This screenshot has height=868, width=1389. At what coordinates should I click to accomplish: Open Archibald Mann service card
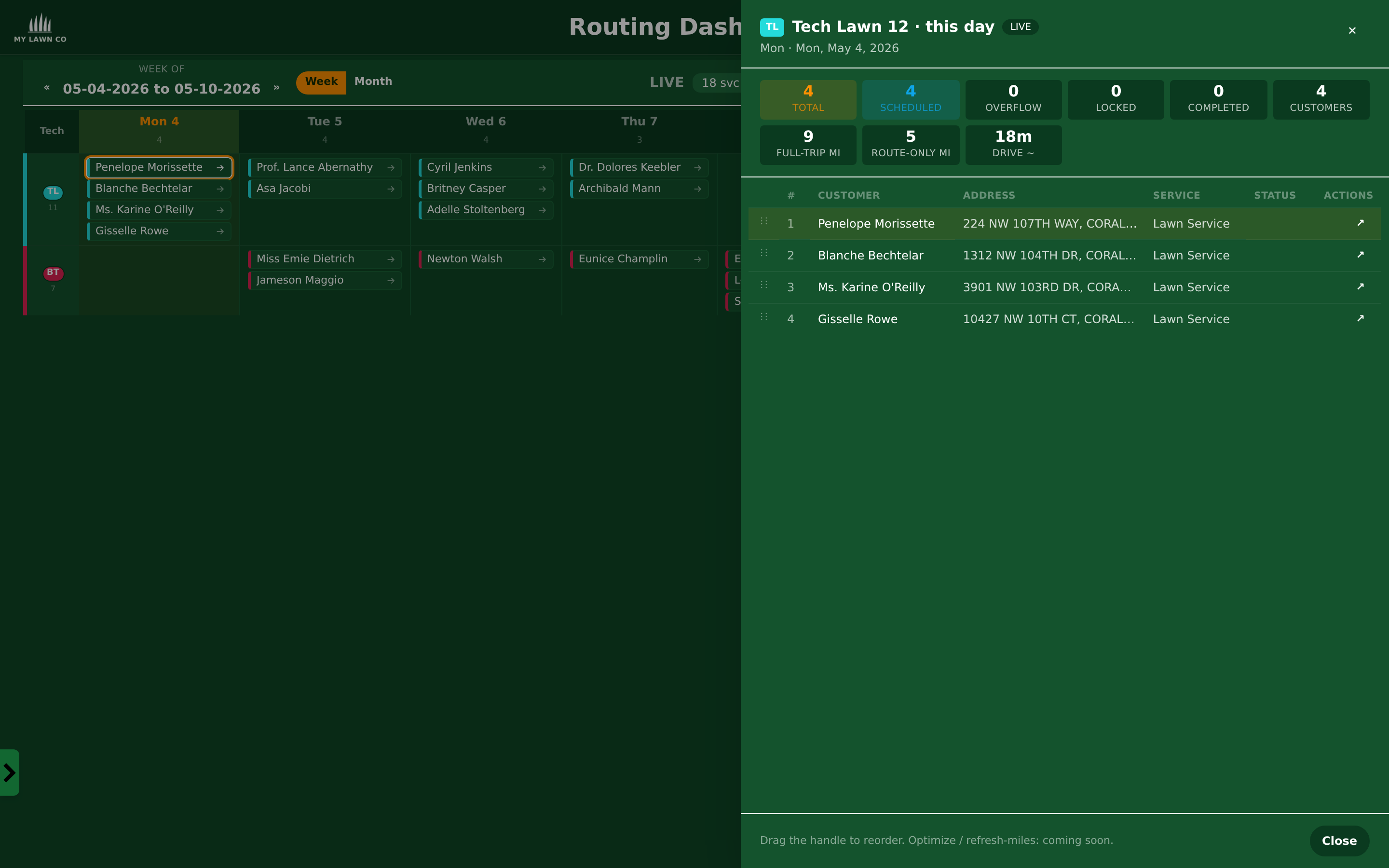639,189
